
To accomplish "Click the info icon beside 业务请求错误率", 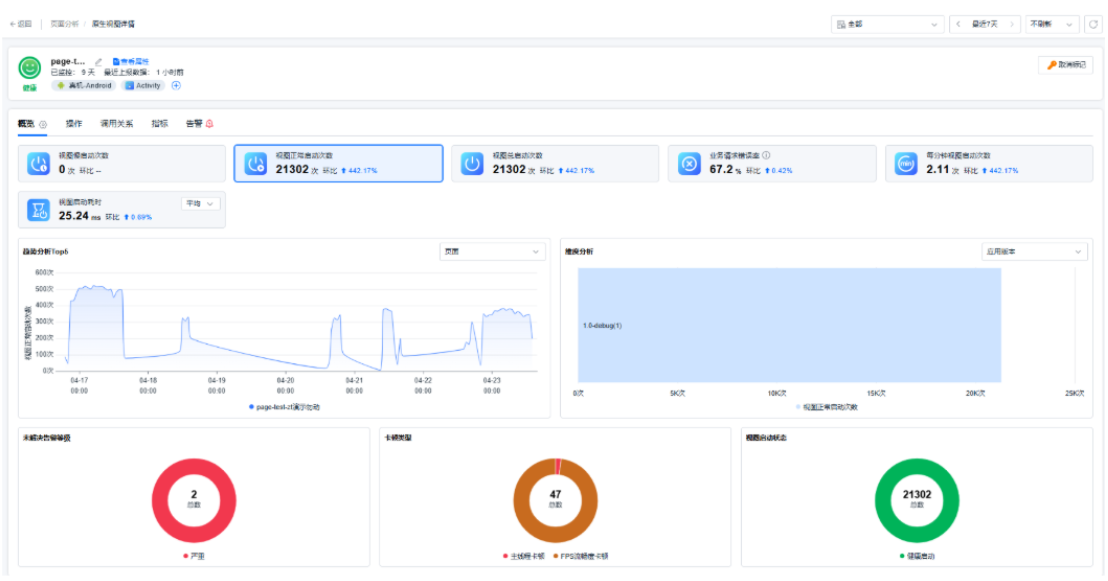I will (x=766, y=155).
